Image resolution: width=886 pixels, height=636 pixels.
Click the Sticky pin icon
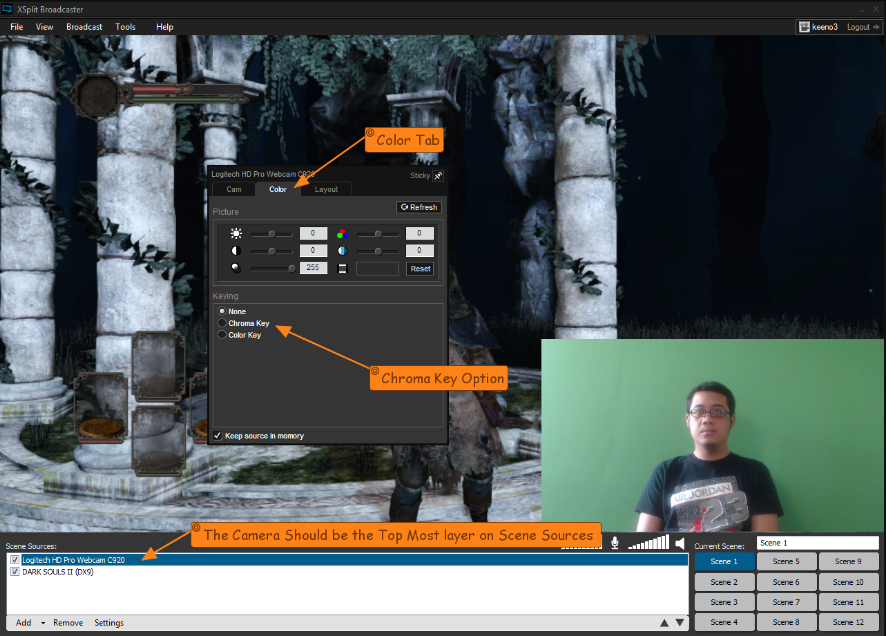click(x=438, y=176)
